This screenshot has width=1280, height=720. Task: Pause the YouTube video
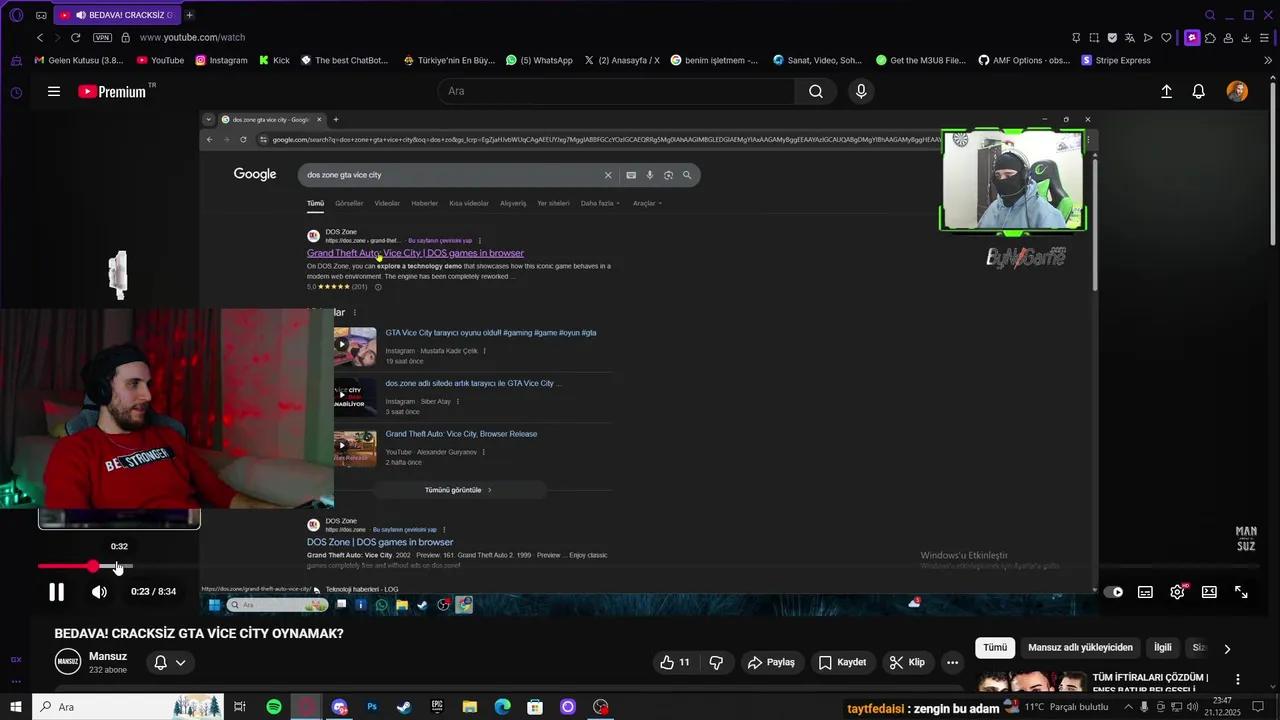(x=57, y=592)
